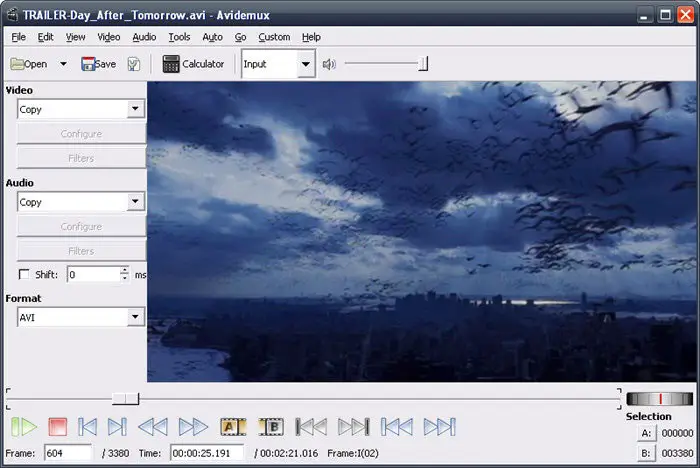
Task: Set selection marker A
Action: point(233,427)
